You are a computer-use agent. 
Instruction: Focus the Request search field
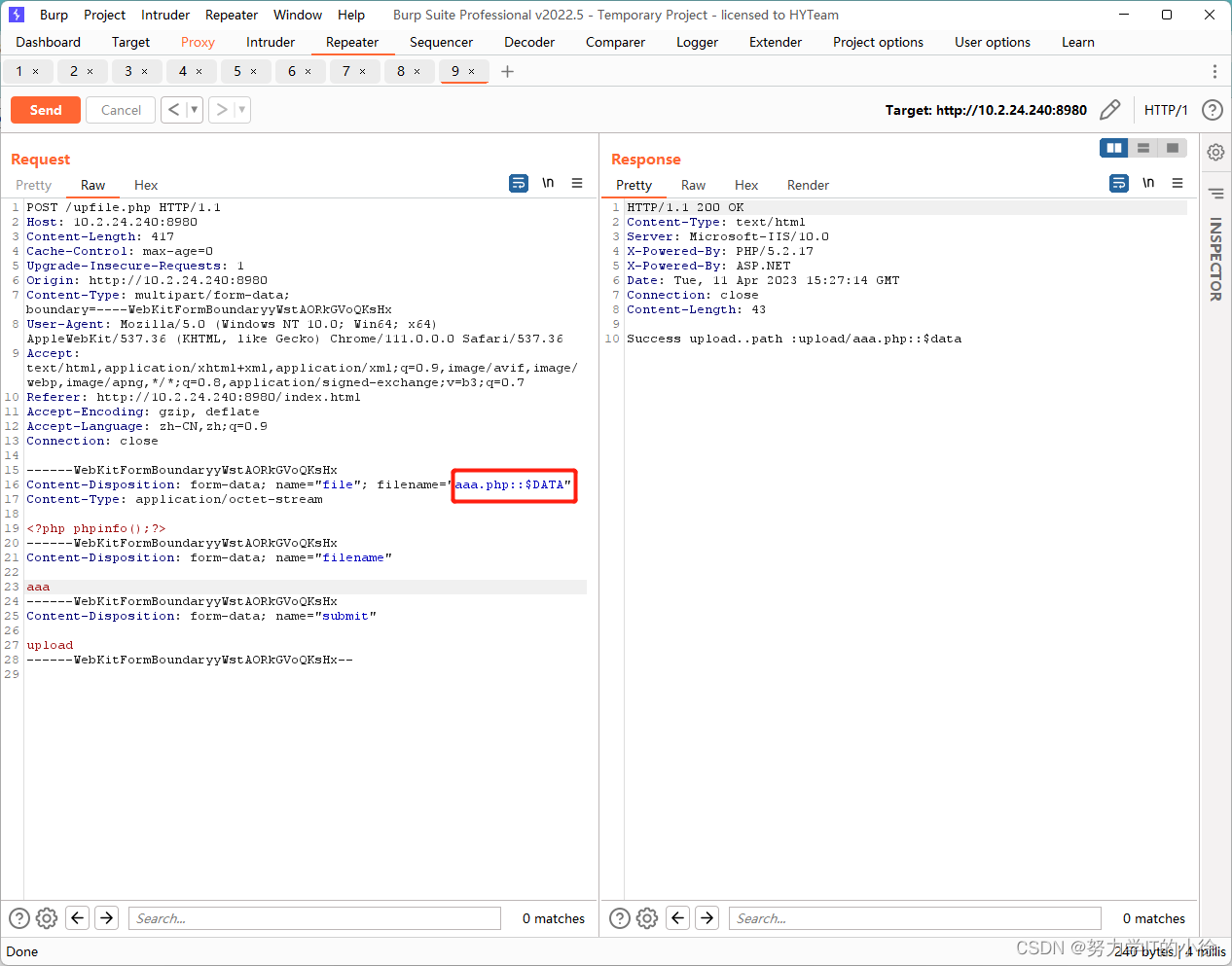314,918
